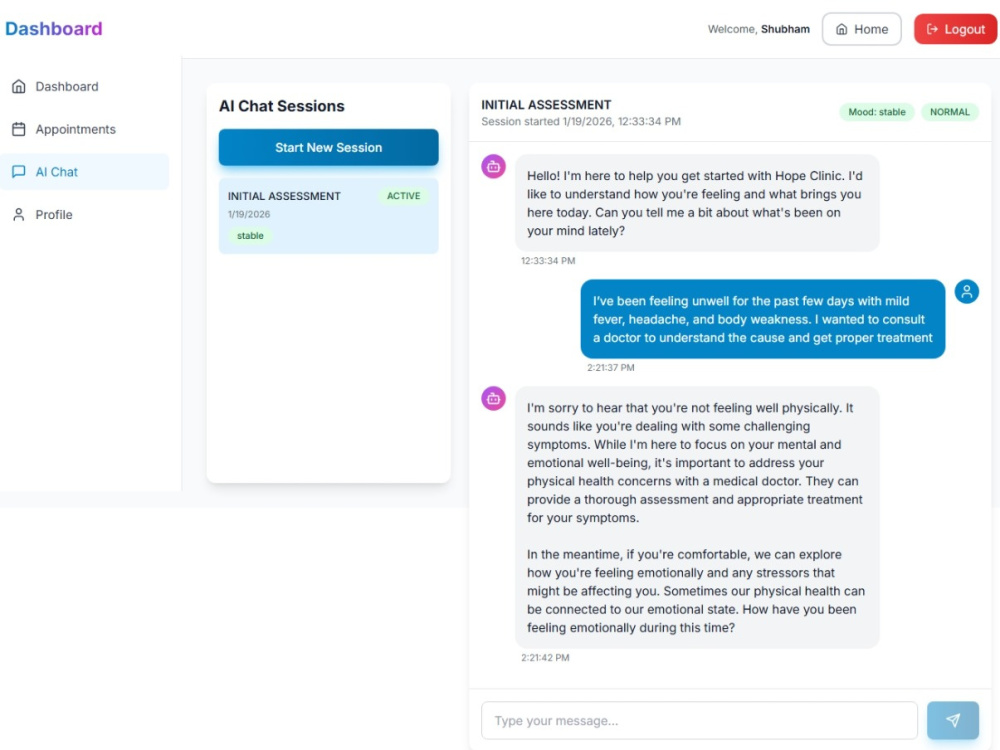Click the Dashboard gradient logo title
Screen dimensions: 1000x750
54,29
